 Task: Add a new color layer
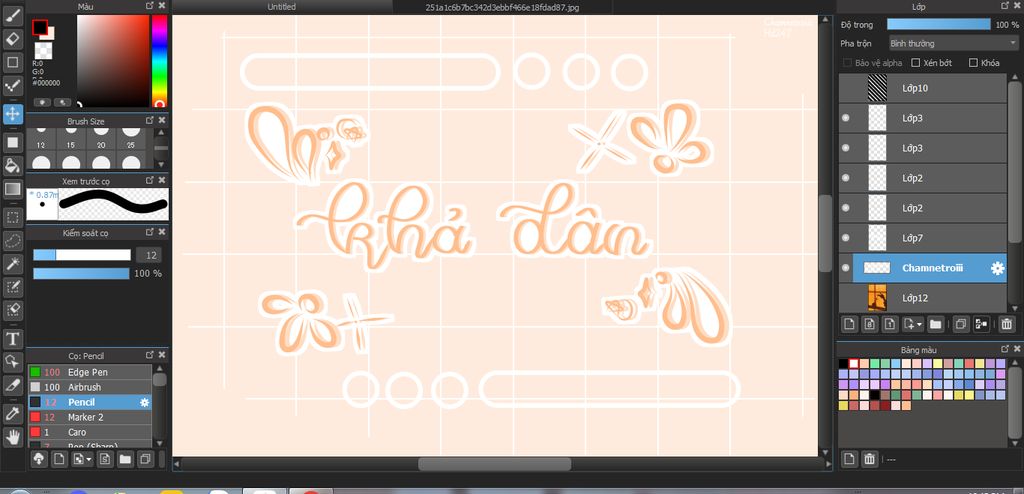click(x=849, y=323)
